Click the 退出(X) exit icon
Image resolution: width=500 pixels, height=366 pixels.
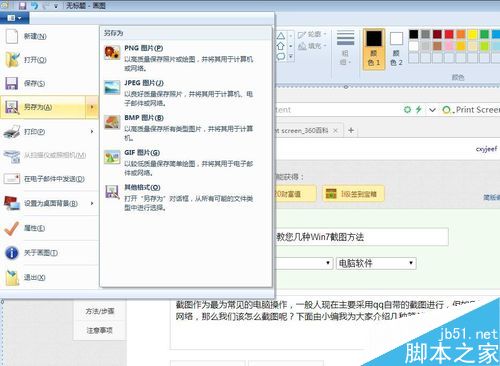pos(13,277)
